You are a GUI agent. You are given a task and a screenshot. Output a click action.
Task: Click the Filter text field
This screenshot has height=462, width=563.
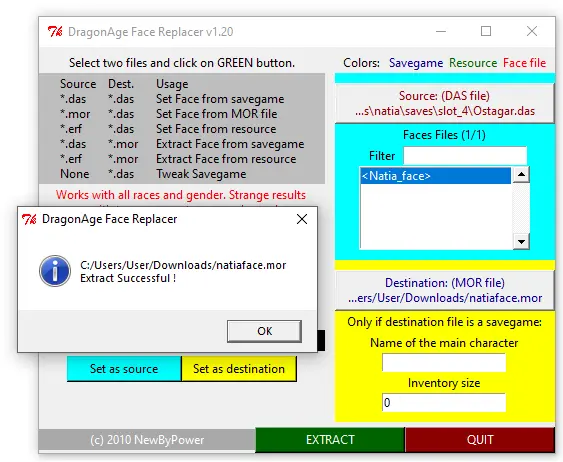point(465,156)
